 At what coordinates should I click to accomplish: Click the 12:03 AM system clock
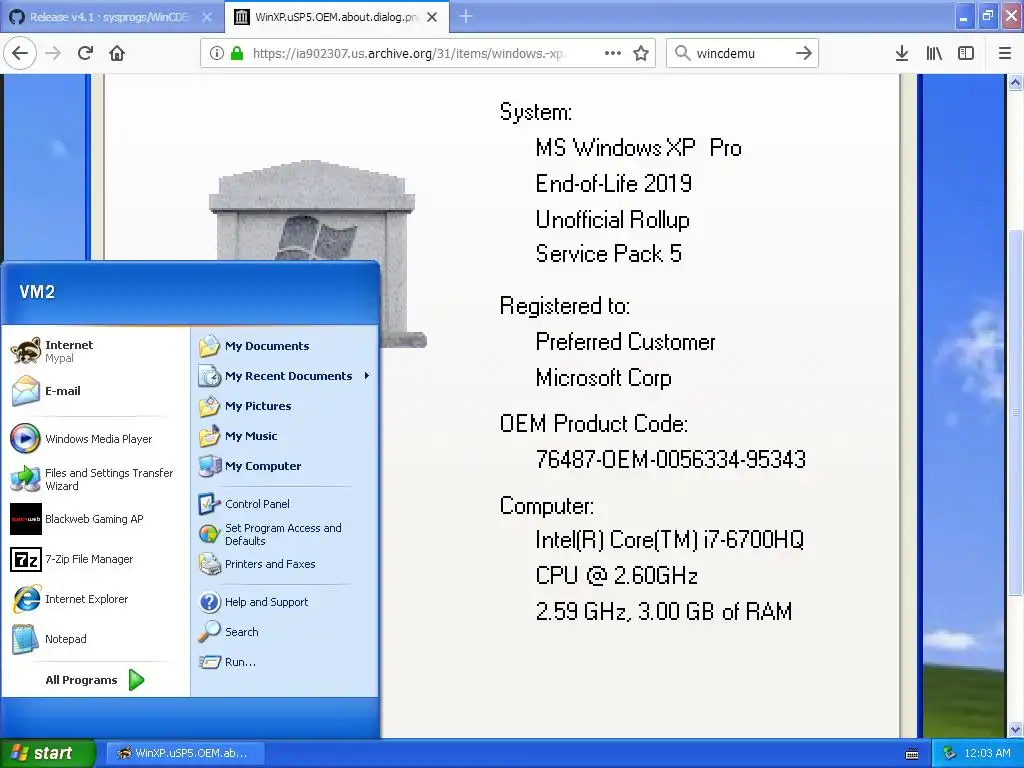tap(987, 753)
